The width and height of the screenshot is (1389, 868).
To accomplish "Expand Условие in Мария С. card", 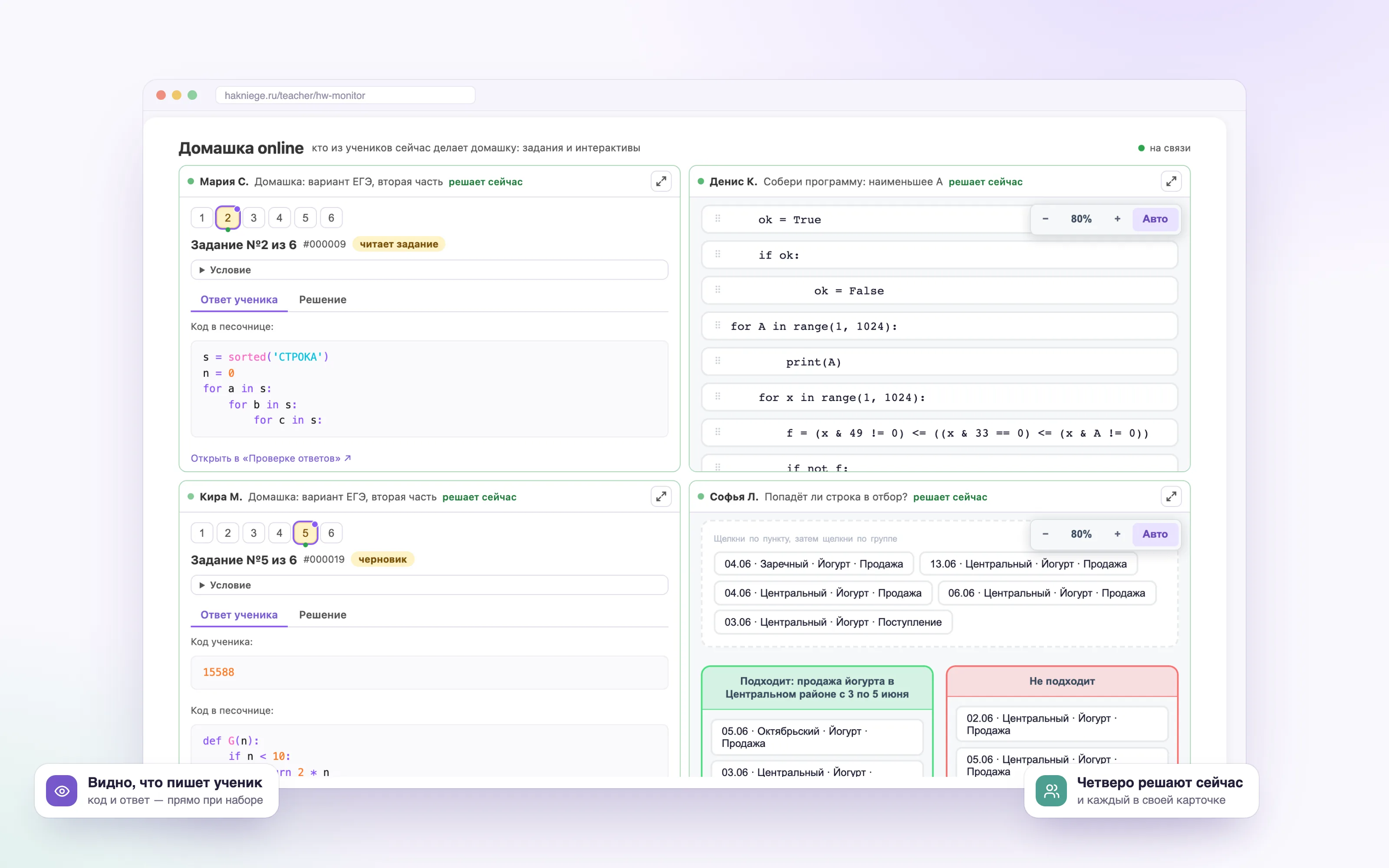I will [429, 270].
